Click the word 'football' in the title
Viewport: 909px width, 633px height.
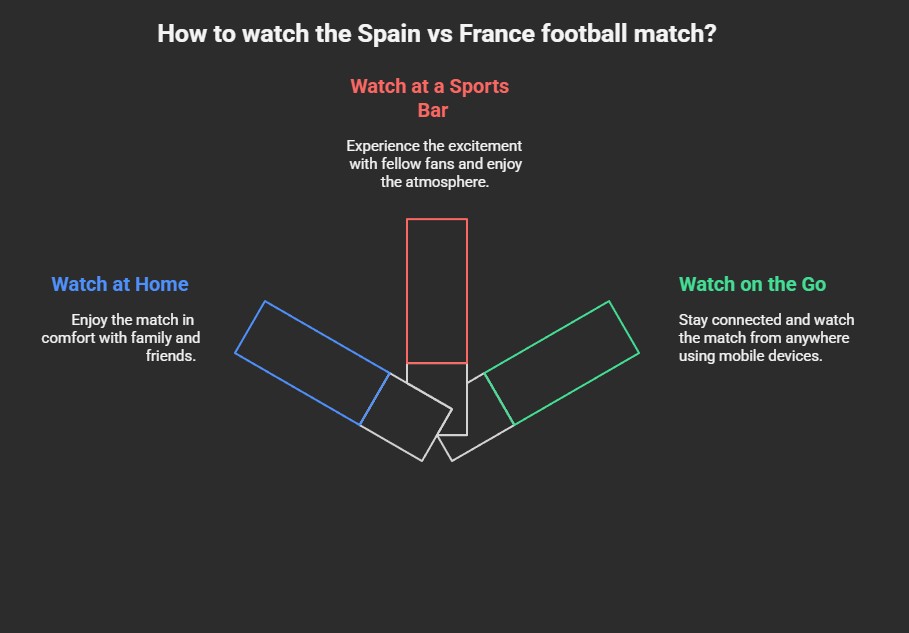[x=584, y=34]
